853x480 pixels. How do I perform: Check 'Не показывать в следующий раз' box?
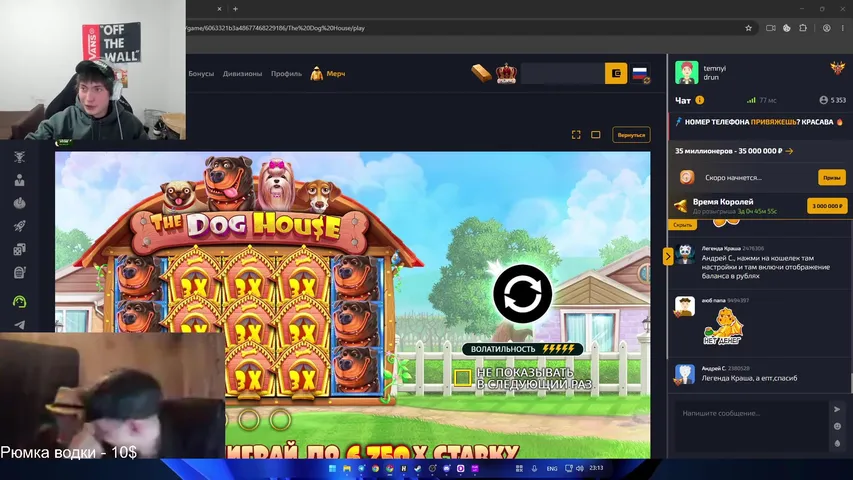(462, 377)
